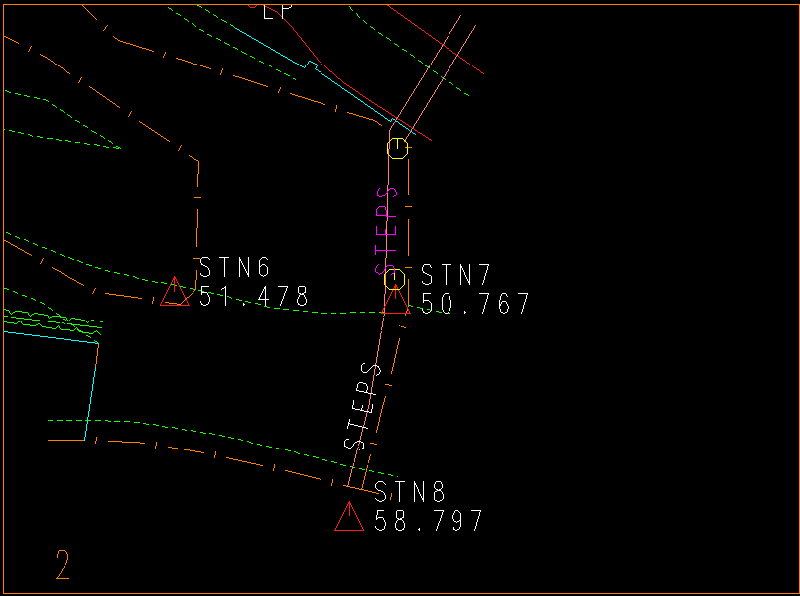Select the magenta STEPS text annotation
Viewport: 800px width, 596px height.
387,230
